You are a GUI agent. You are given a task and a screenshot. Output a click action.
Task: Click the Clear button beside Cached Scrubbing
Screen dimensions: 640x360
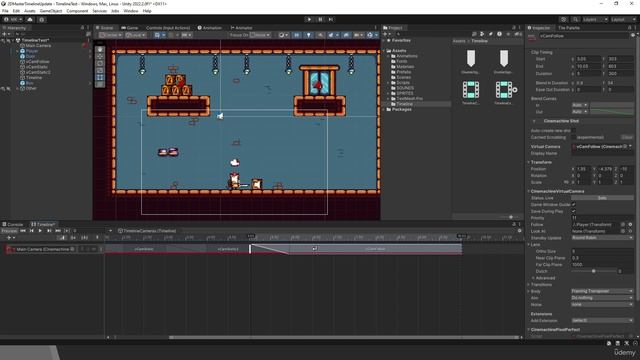(x=627, y=137)
